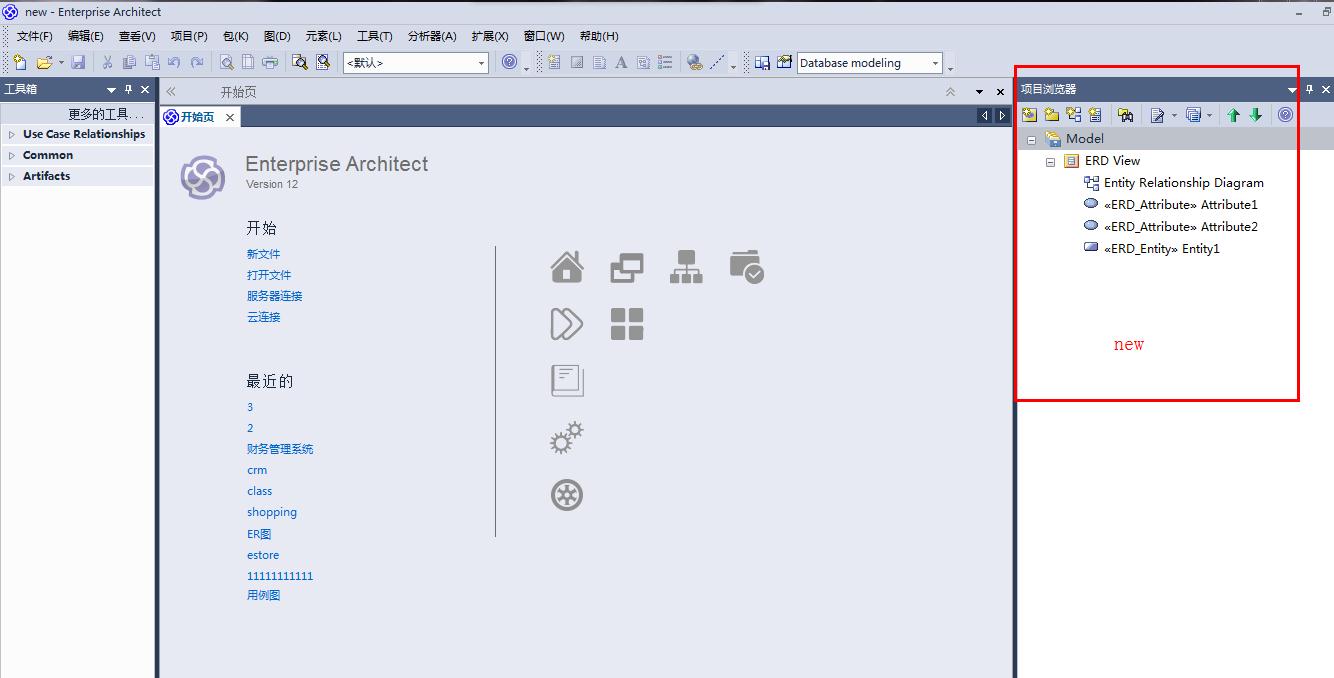Select «ERD_Attribute» Attribute1 in project browser

(1181, 205)
